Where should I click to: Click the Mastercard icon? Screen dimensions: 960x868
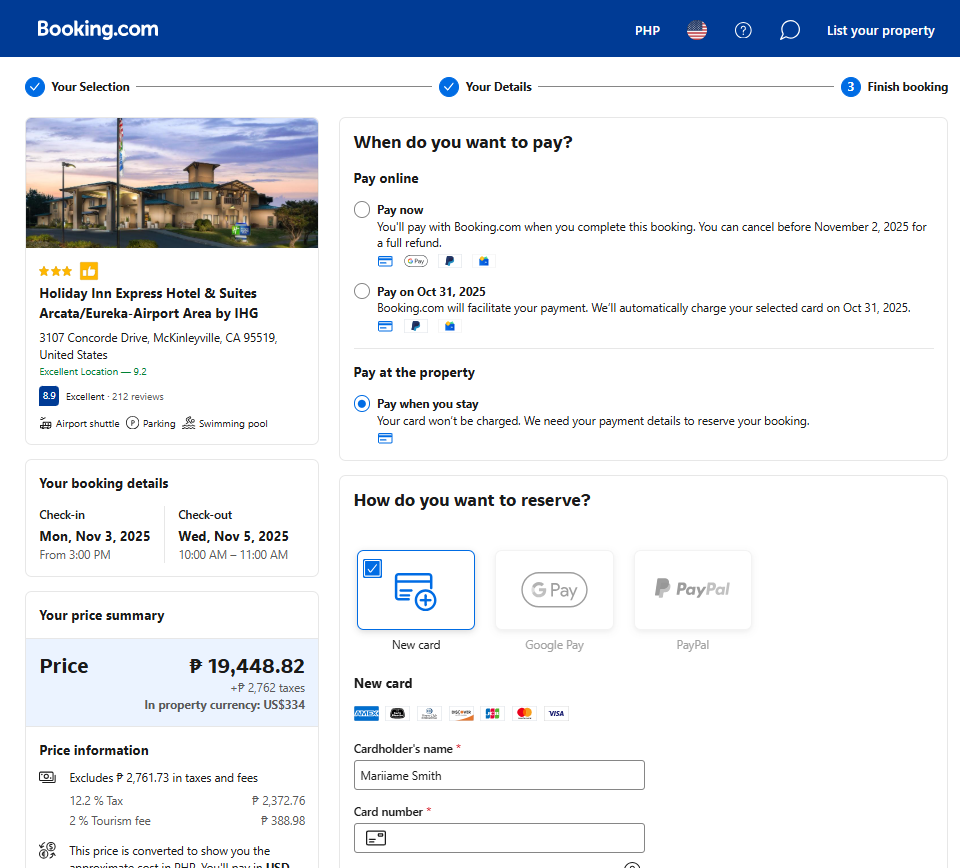pos(524,713)
